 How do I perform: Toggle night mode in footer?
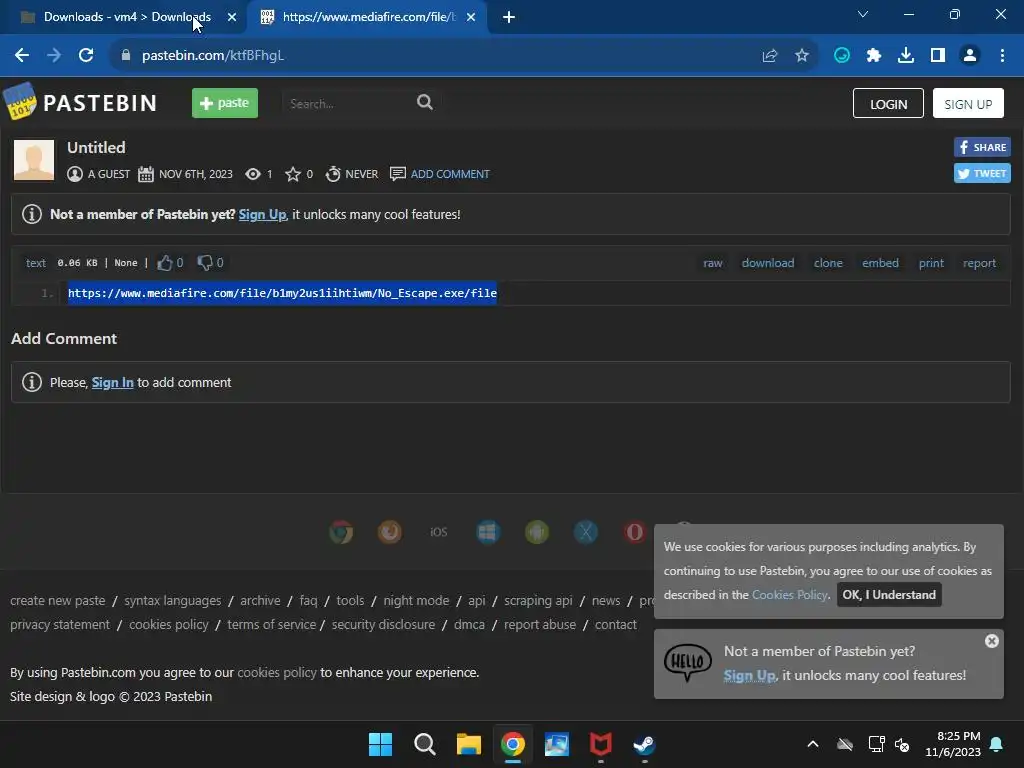point(416,600)
